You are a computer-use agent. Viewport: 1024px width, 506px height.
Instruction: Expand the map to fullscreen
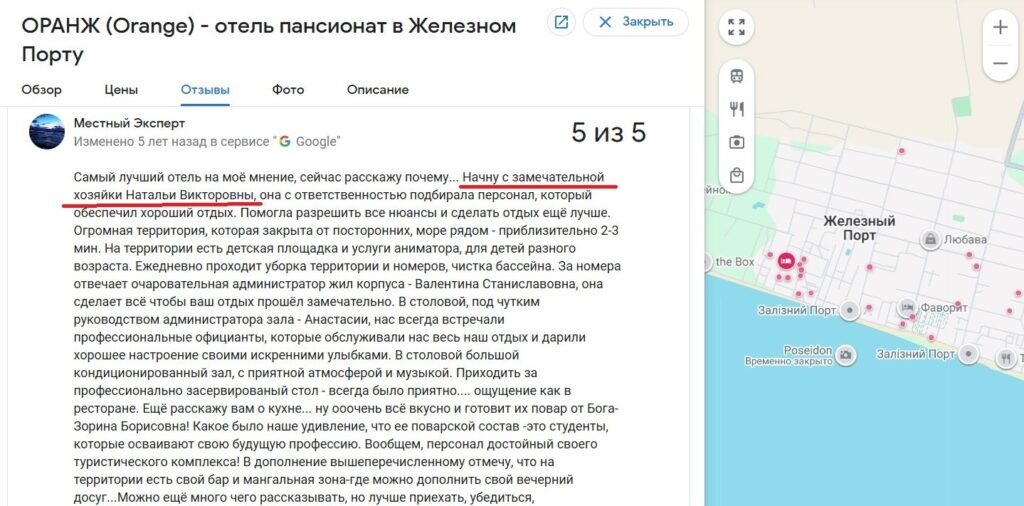pyautogui.click(x=737, y=27)
